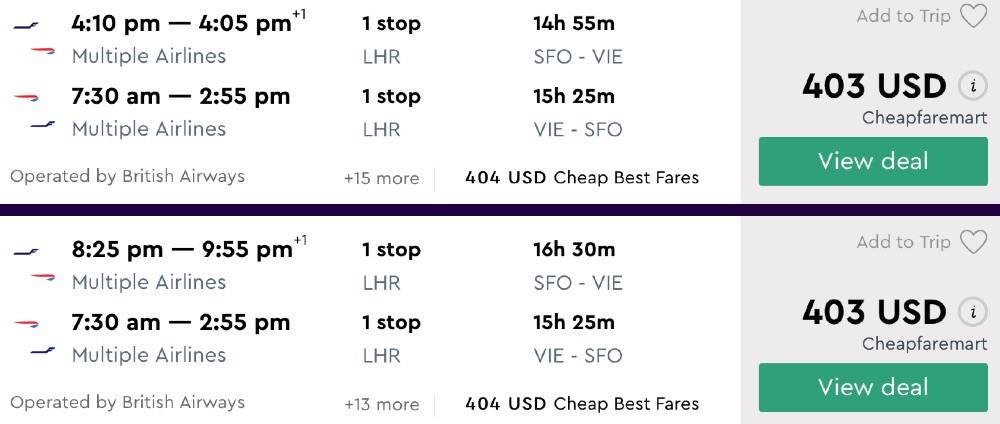Click info icon beside first 403 USD price
The width and height of the screenshot is (1000, 424).
tap(972, 86)
